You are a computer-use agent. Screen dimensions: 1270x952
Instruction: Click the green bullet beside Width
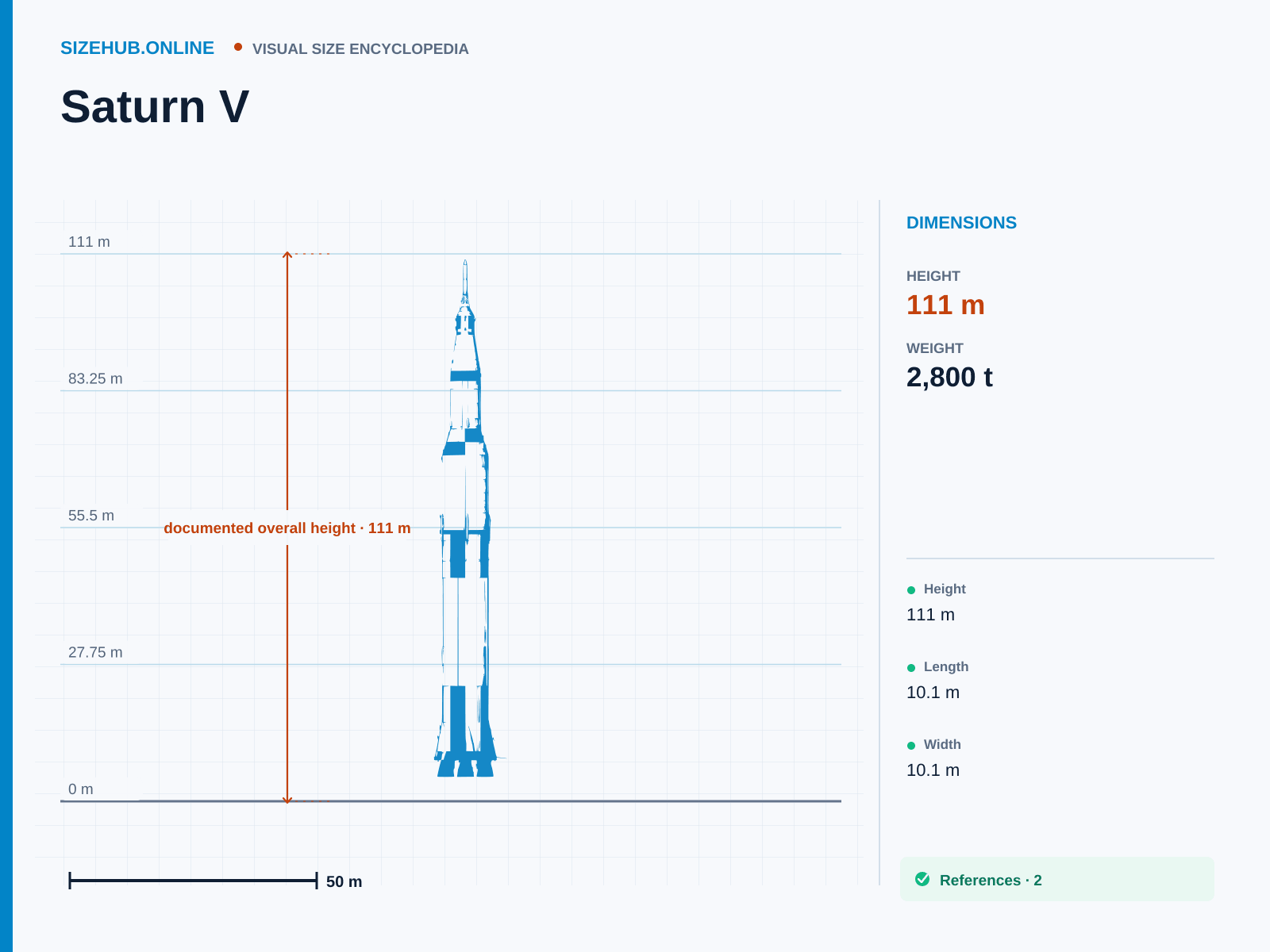[x=911, y=746]
